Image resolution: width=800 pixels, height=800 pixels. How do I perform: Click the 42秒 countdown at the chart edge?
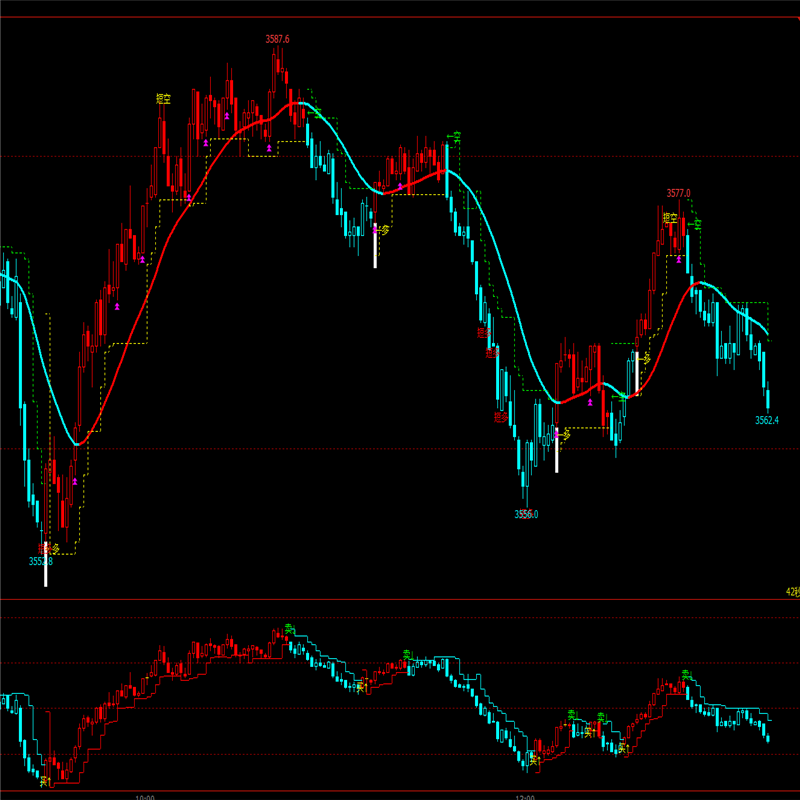[x=793, y=592]
